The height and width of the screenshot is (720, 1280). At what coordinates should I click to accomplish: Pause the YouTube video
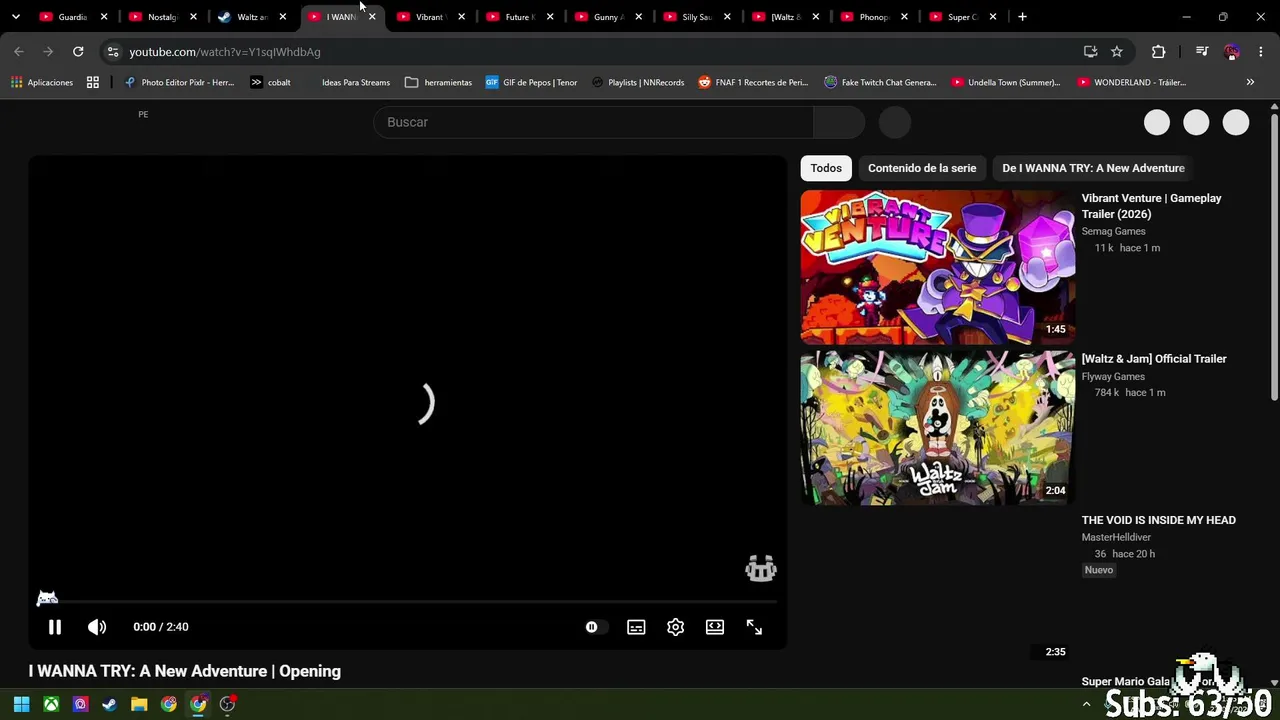[55, 627]
